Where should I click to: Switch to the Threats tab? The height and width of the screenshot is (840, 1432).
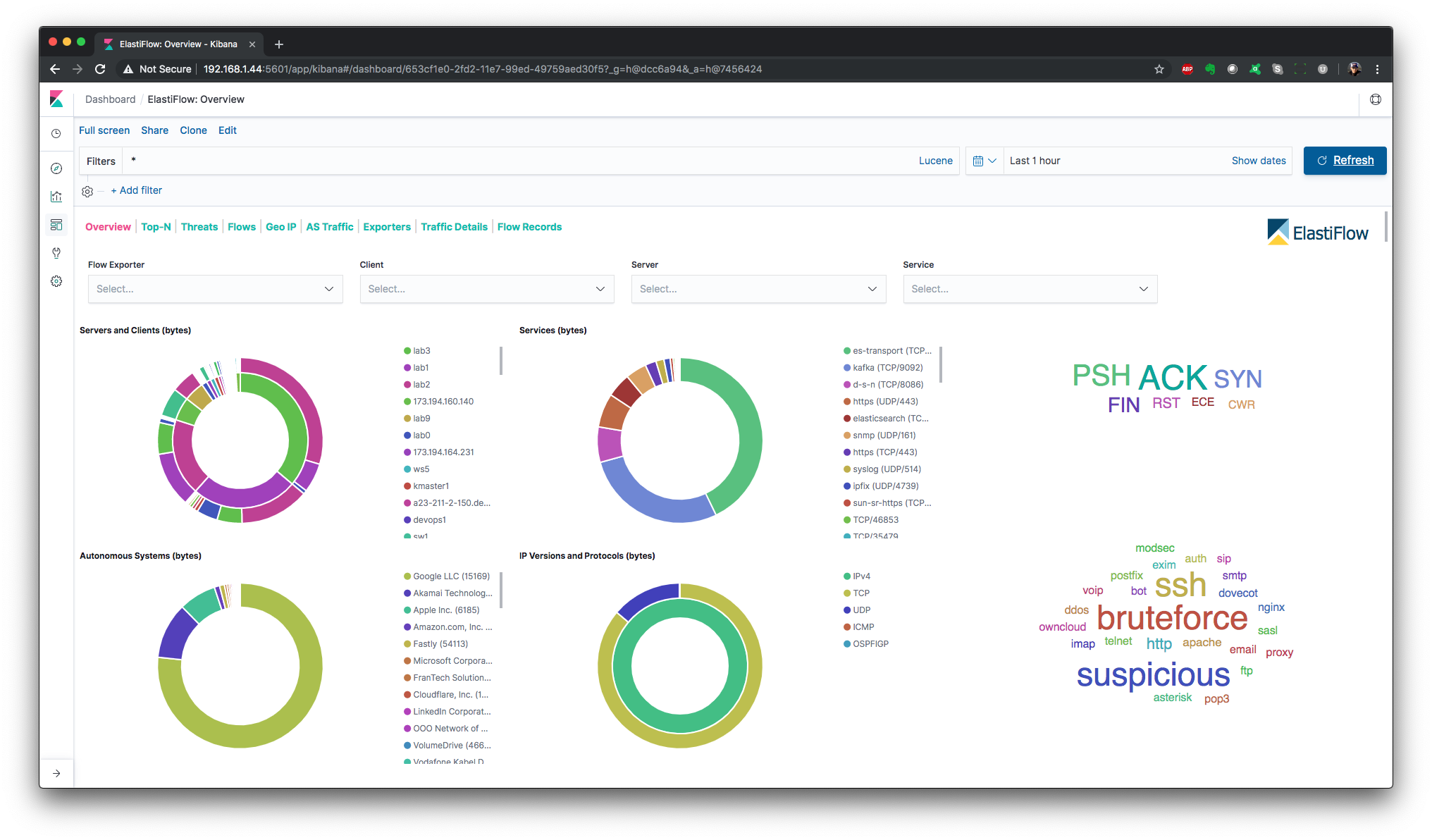199,227
